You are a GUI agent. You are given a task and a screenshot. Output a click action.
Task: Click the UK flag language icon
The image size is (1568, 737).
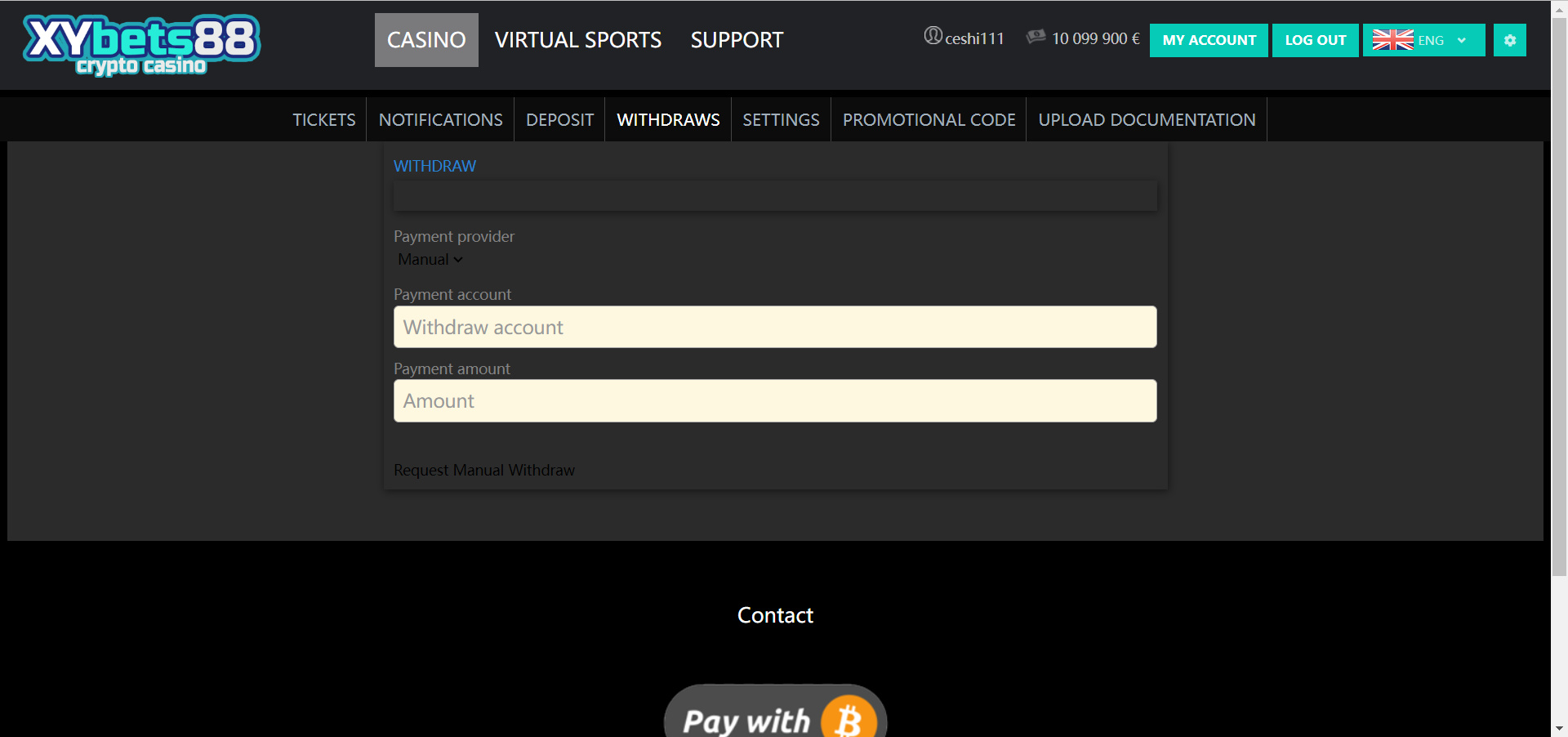point(1392,40)
